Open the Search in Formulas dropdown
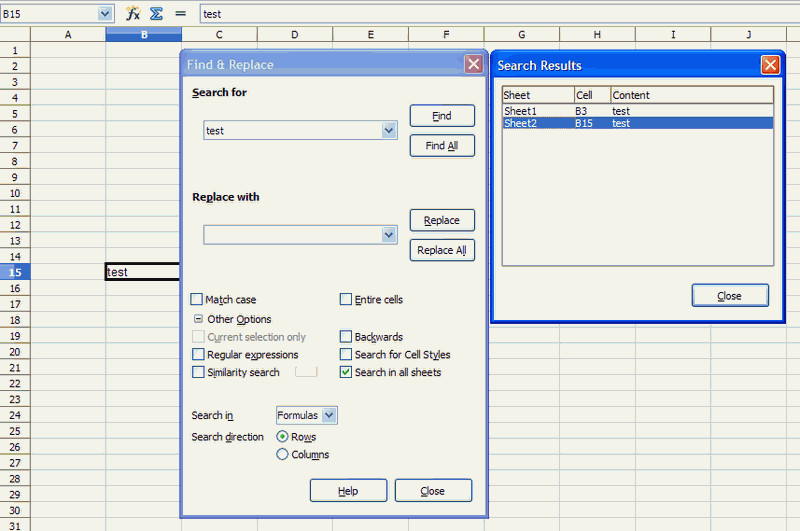This screenshot has height=531, width=800. pos(330,415)
